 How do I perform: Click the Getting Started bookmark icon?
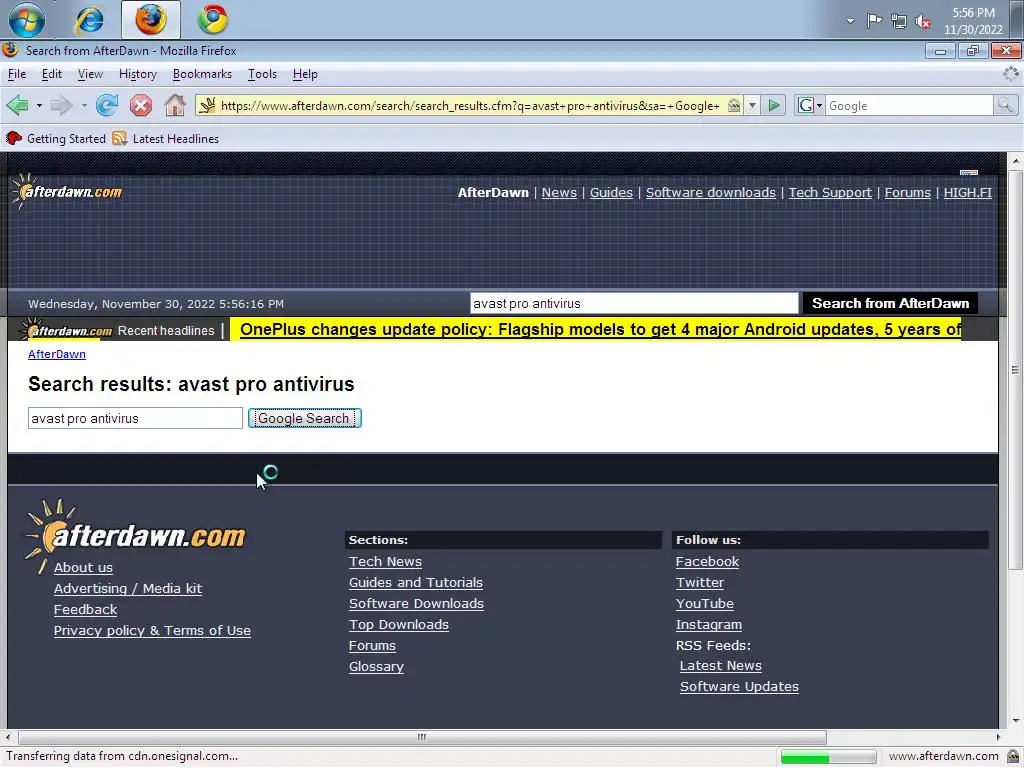click(x=14, y=138)
